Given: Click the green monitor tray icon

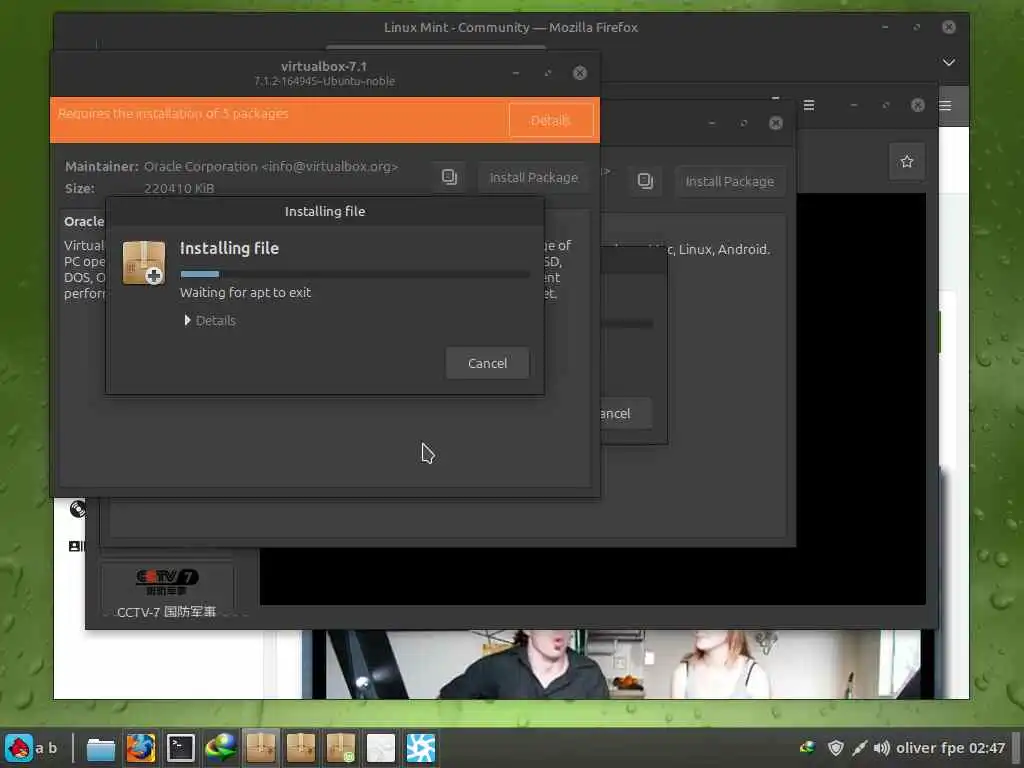Looking at the screenshot, I should coord(808,748).
